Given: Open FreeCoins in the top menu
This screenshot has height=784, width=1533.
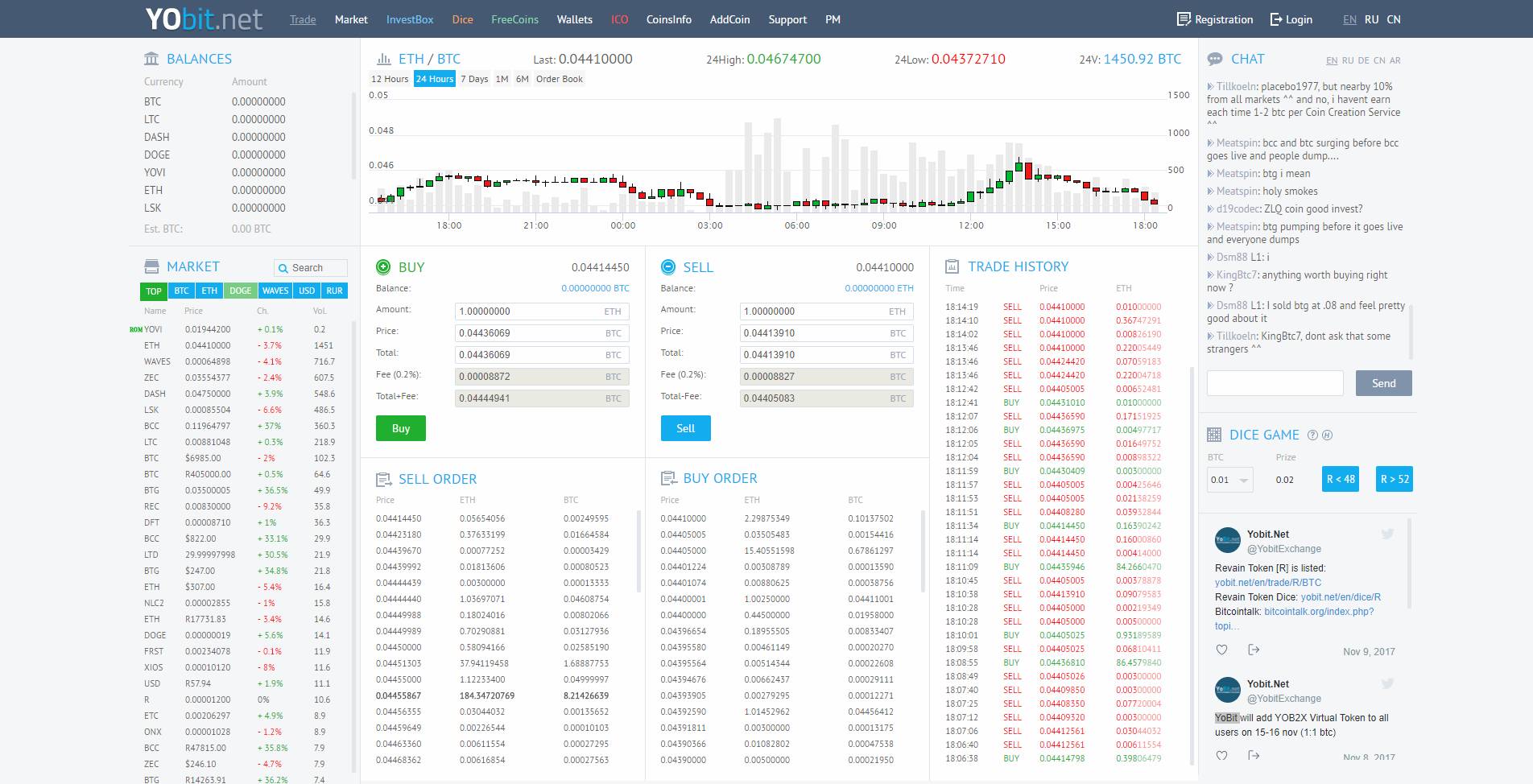Looking at the screenshot, I should 515,19.
